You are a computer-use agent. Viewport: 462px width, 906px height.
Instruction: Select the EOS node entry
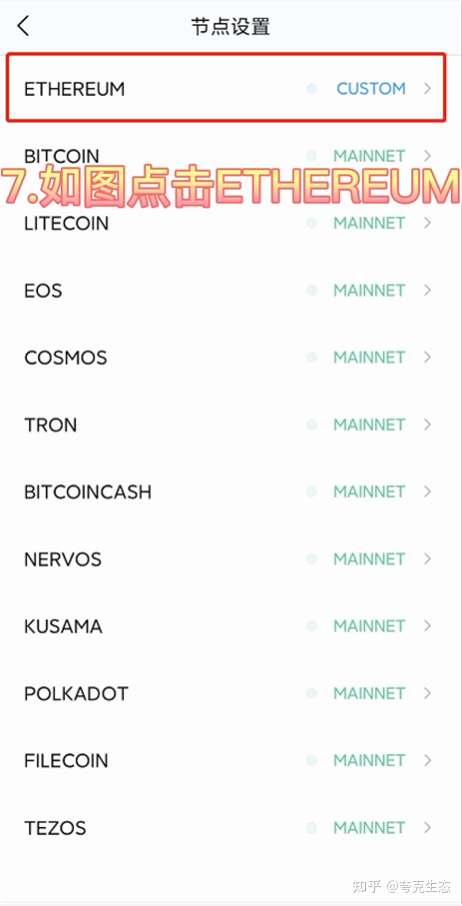[x=231, y=290]
